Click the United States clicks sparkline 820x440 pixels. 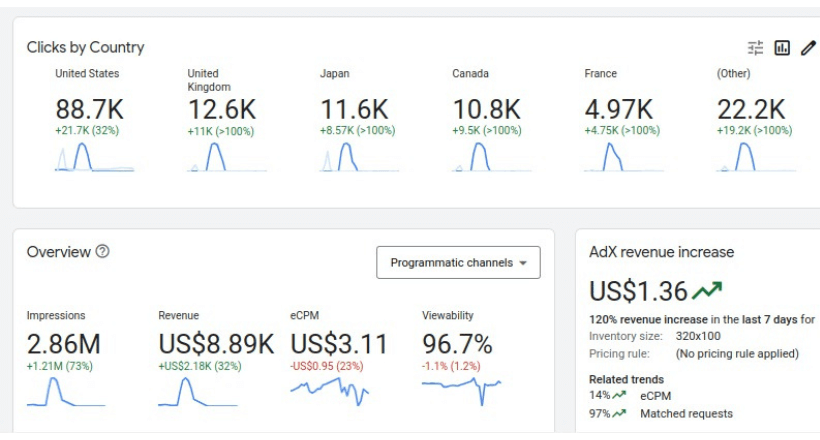pos(94,157)
